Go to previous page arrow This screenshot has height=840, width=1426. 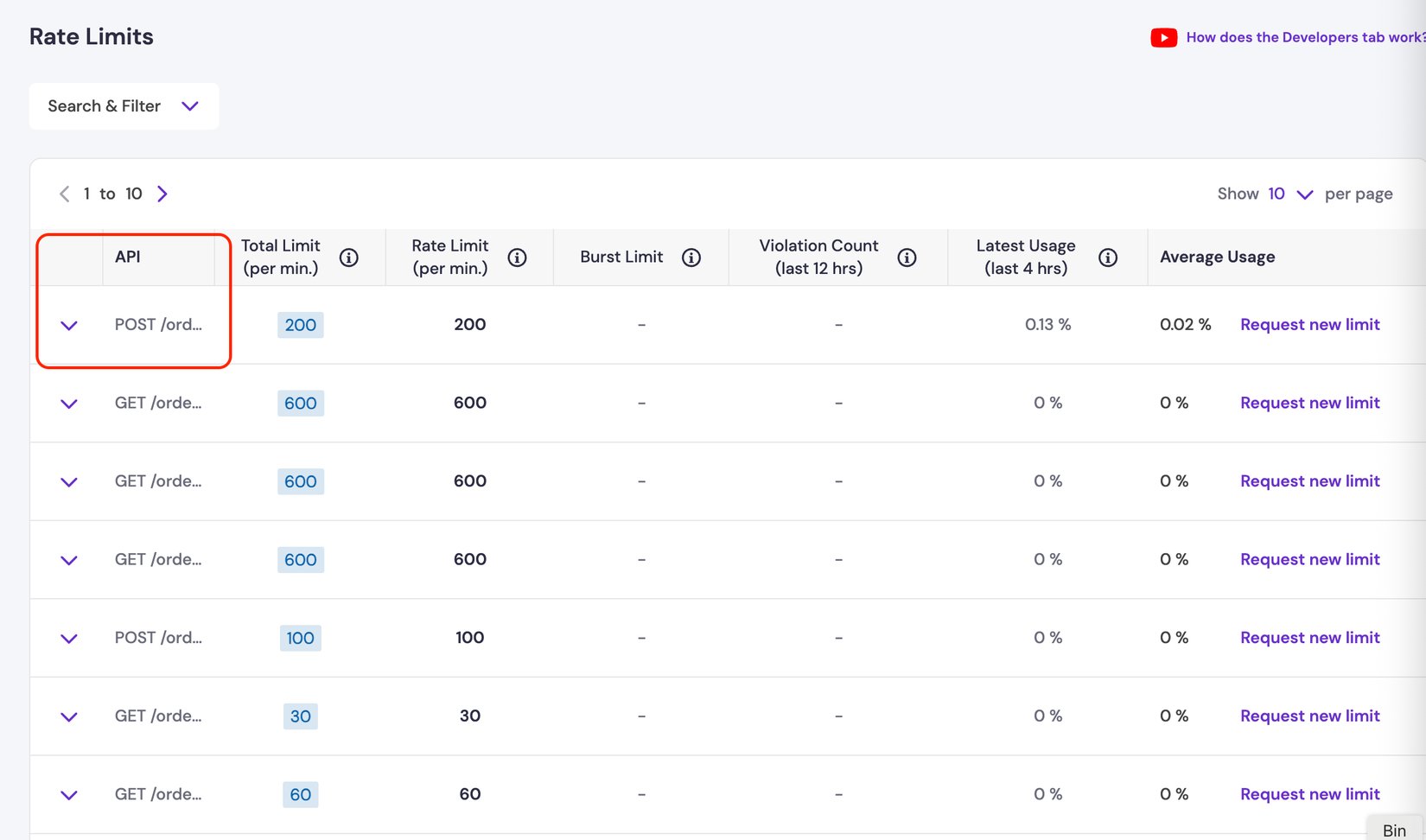pyautogui.click(x=64, y=194)
